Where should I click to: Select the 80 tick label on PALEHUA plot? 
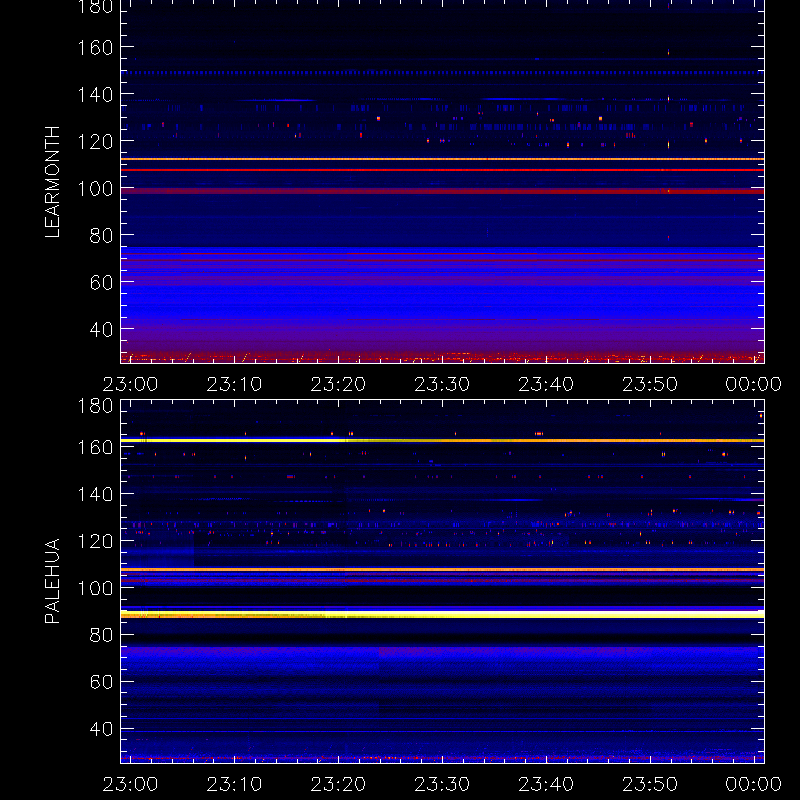click(x=101, y=635)
